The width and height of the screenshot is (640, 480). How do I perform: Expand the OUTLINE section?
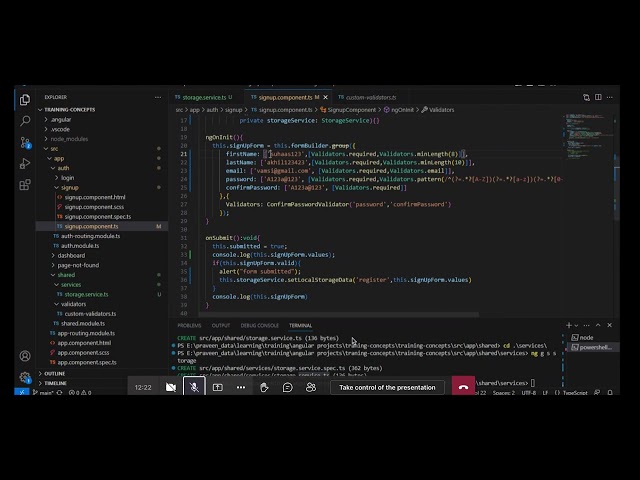coord(54,373)
